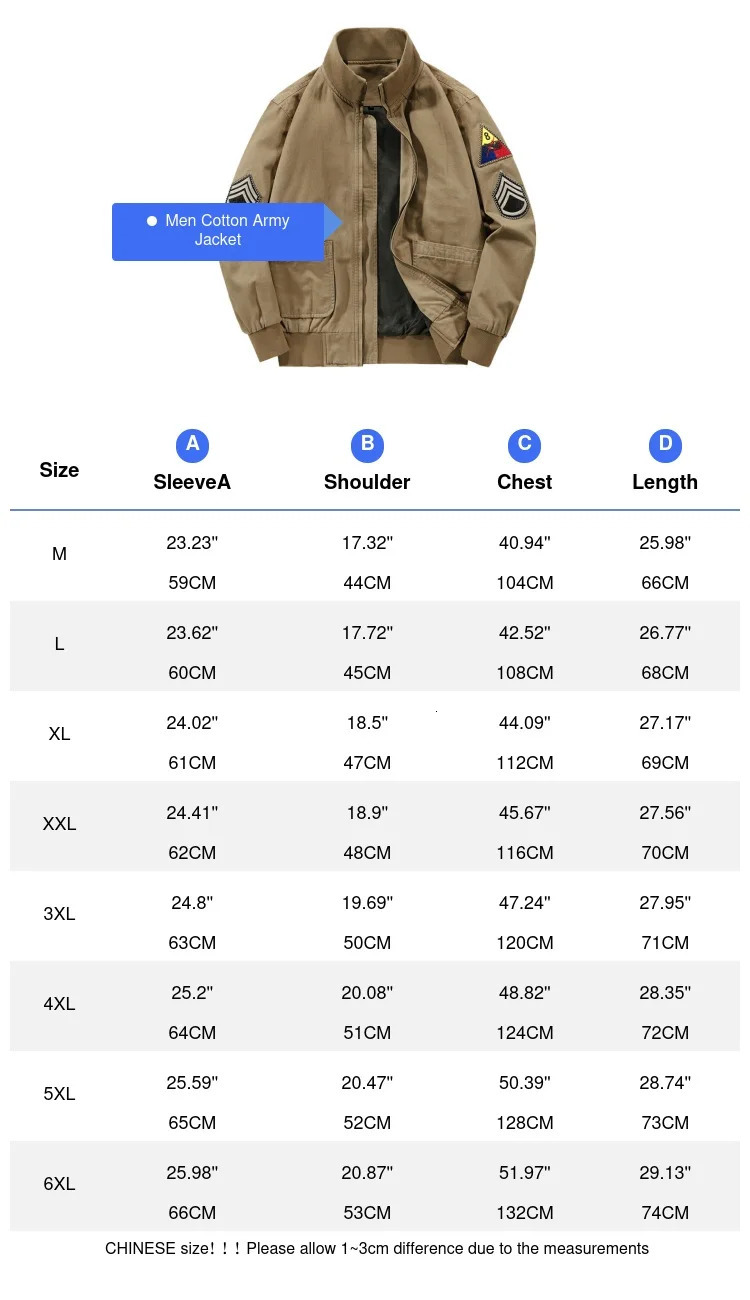The image size is (750, 1300).
Task: Select the 6XL size row label
Action: [x=59, y=1184]
